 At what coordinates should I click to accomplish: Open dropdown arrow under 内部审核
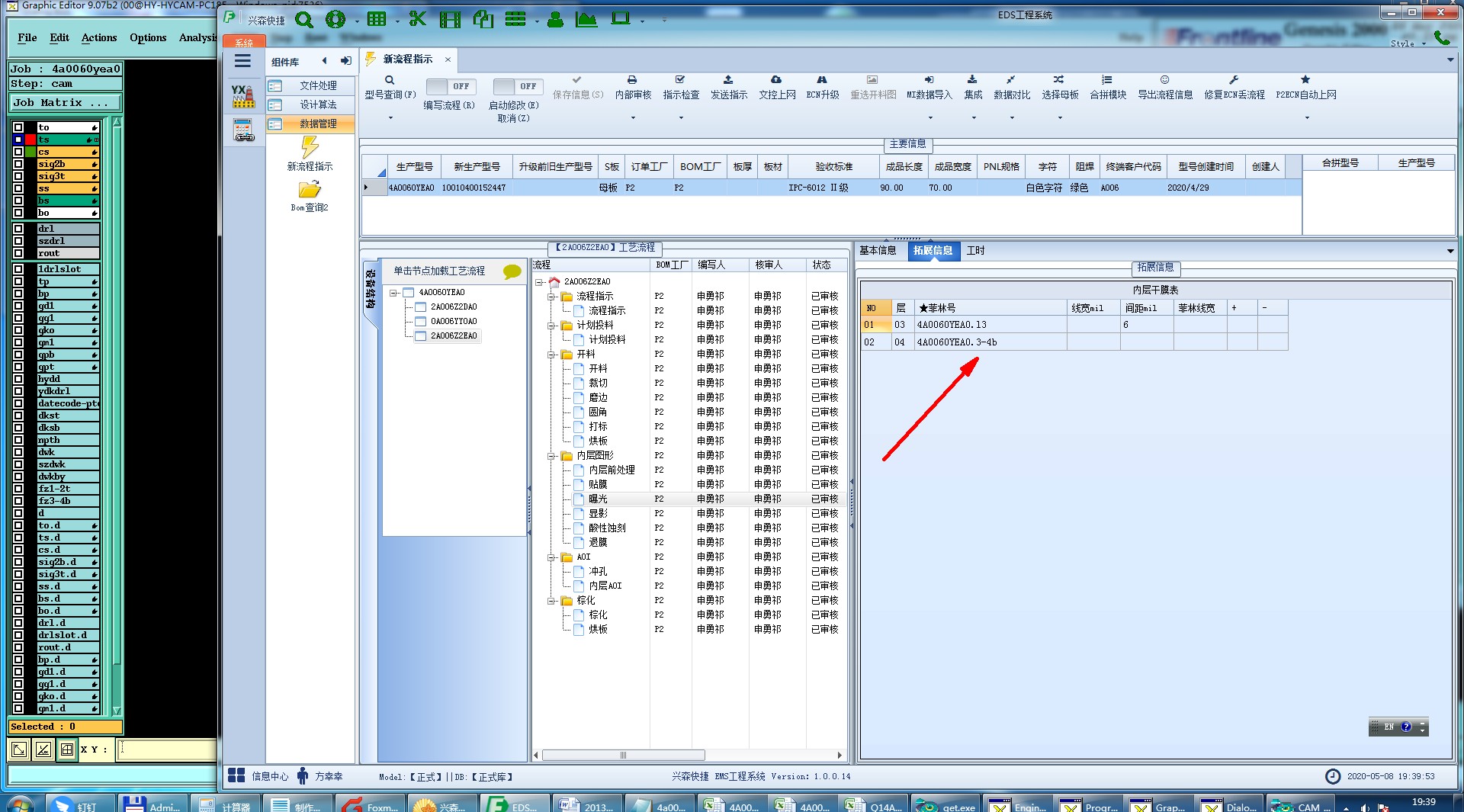[633, 118]
